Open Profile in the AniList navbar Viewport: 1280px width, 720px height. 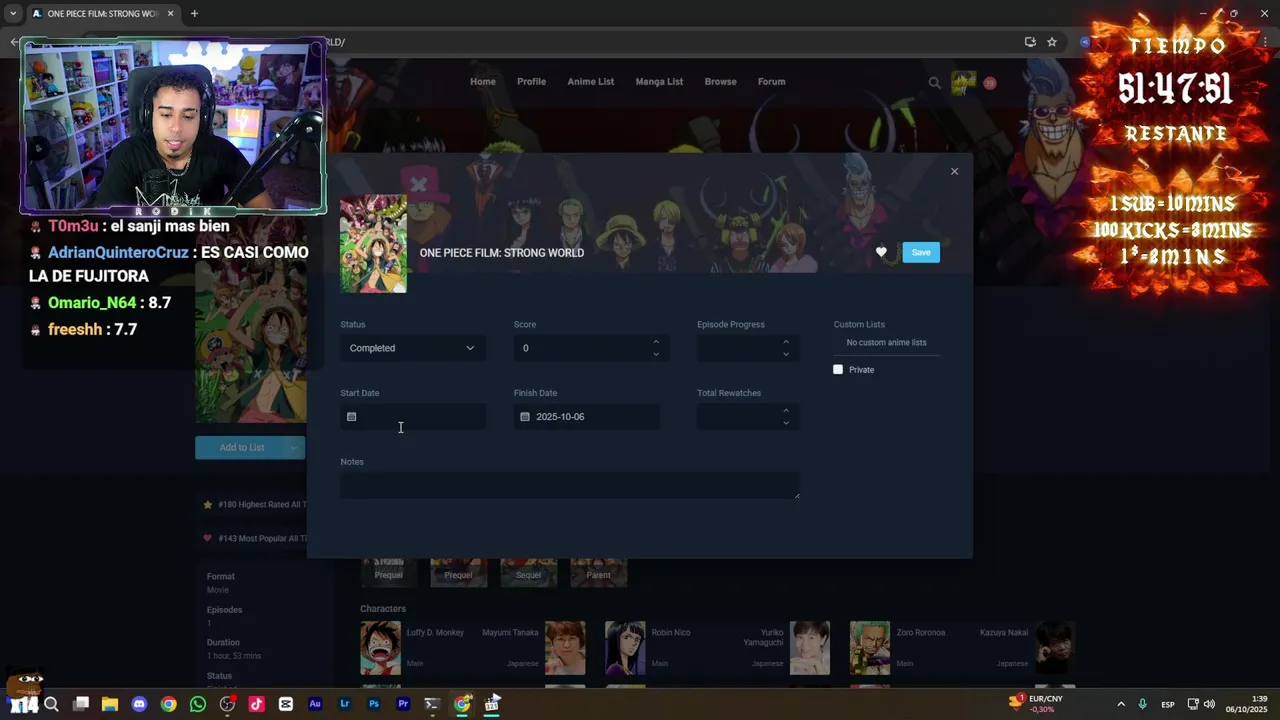tap(531, 82)
